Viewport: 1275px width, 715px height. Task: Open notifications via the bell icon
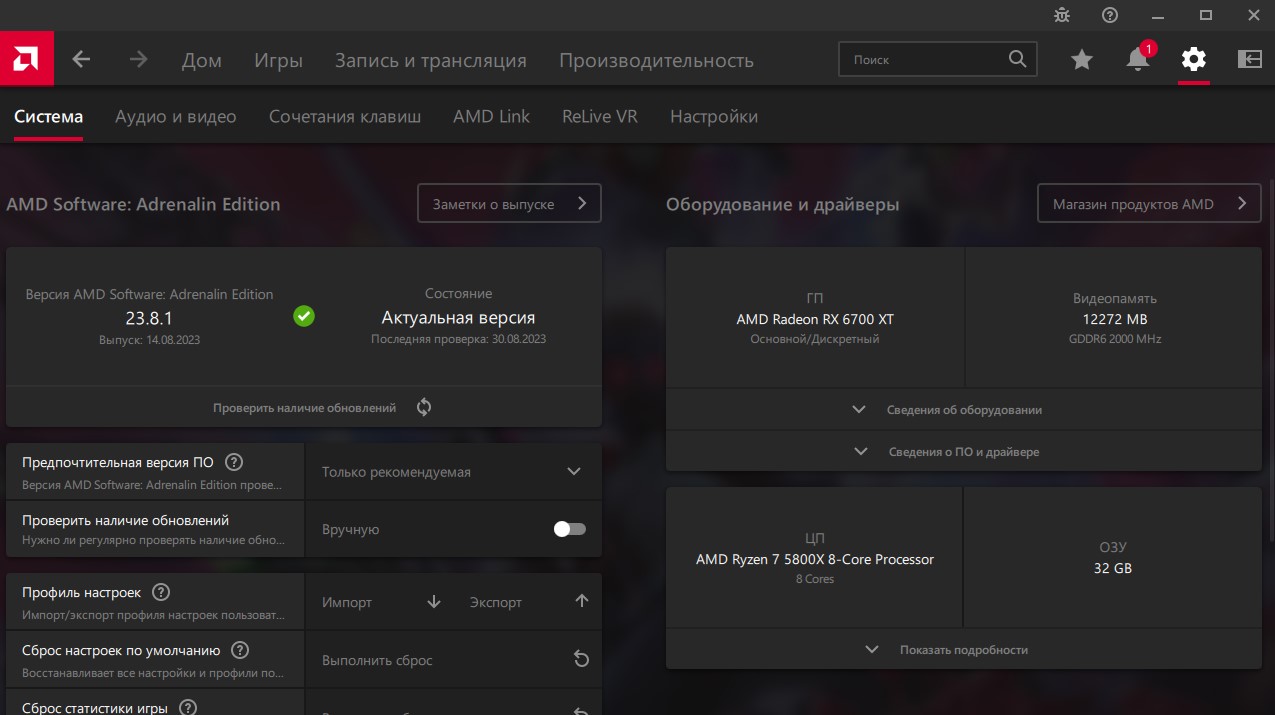point(1138,59)
